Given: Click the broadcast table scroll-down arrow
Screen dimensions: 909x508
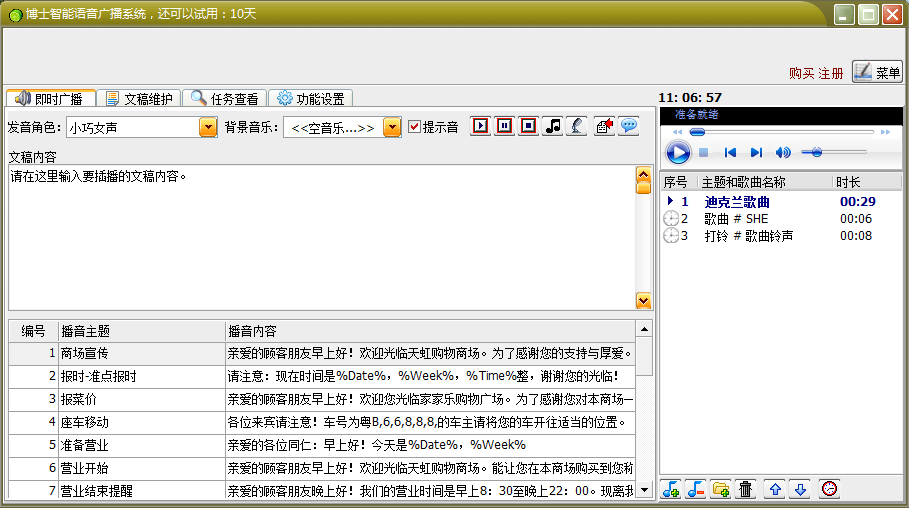Looking at the screenshot, I should (644, 490).
